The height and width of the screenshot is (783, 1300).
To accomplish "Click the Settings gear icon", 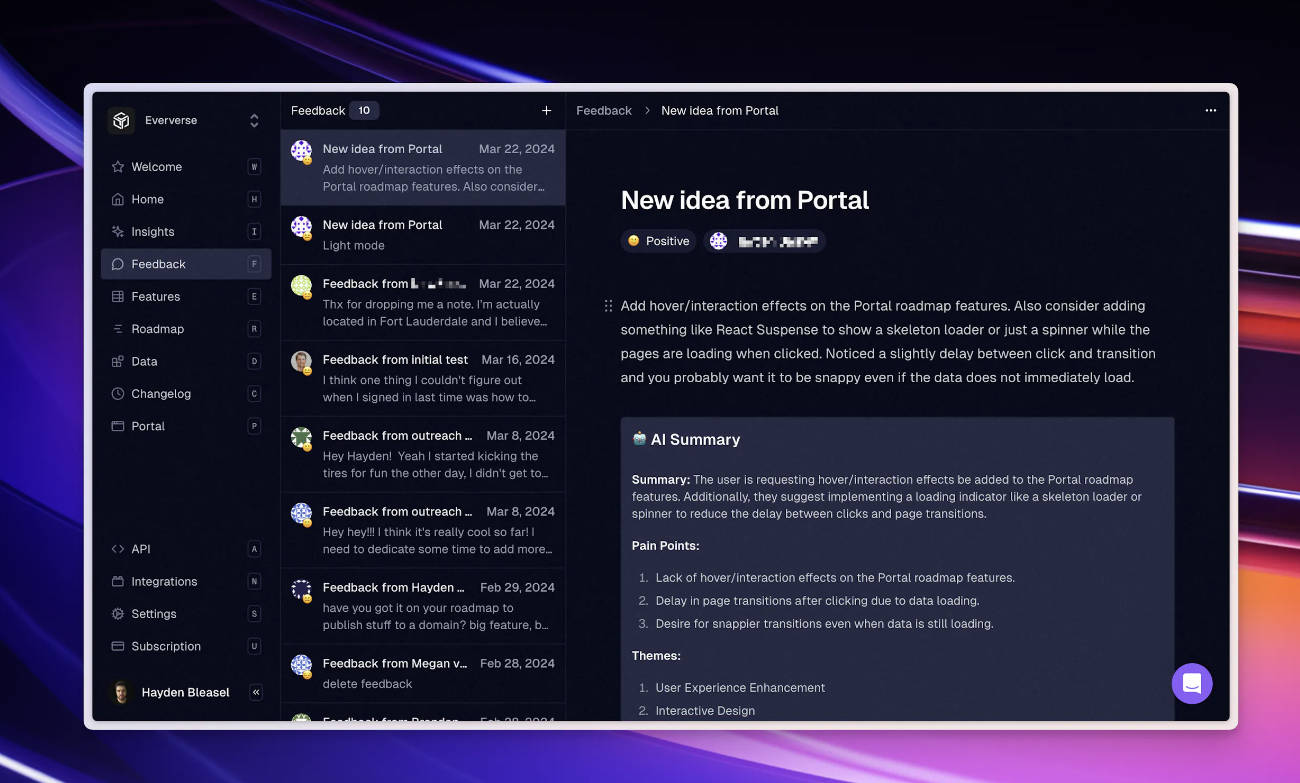I will tap(118, 614).
